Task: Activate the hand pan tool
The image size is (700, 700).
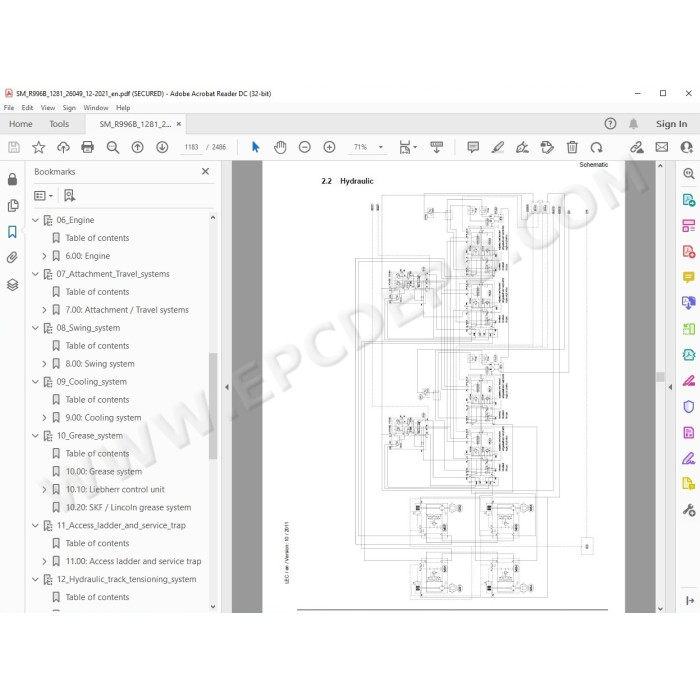Action: [280, 147]
